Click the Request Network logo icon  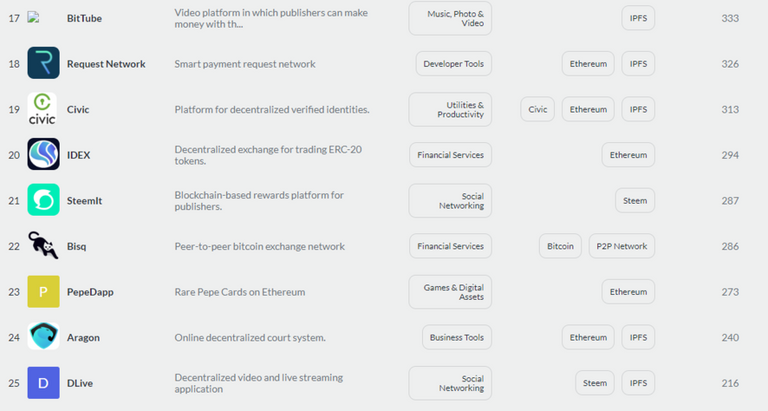pos(43,64)
